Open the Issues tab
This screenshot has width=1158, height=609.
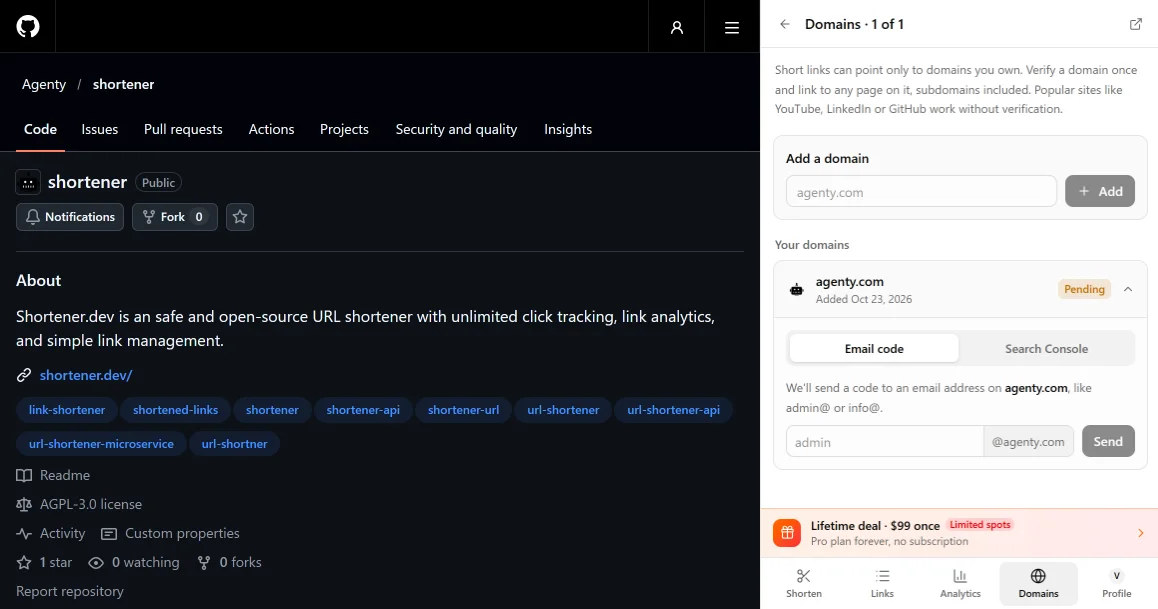100,129
